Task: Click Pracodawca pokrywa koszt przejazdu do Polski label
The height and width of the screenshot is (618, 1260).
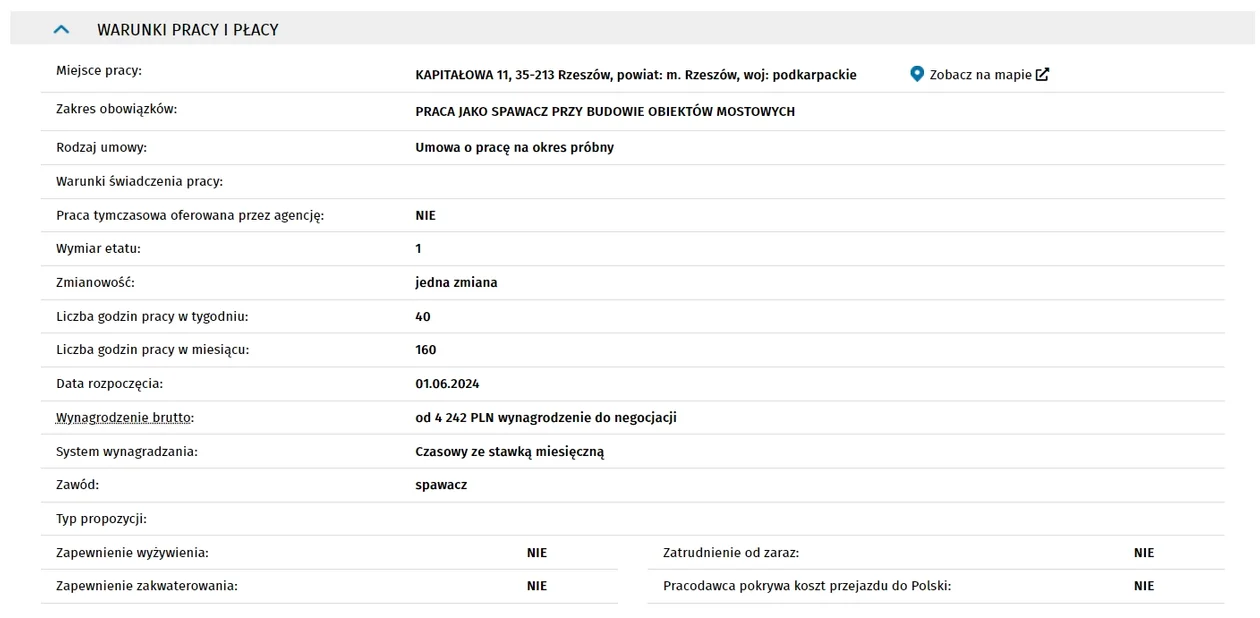Action: click(807, 586)
